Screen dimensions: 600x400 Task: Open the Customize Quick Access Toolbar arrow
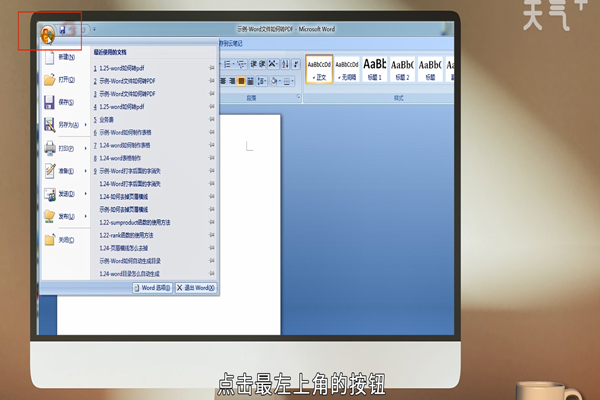[x=94, y=29]
